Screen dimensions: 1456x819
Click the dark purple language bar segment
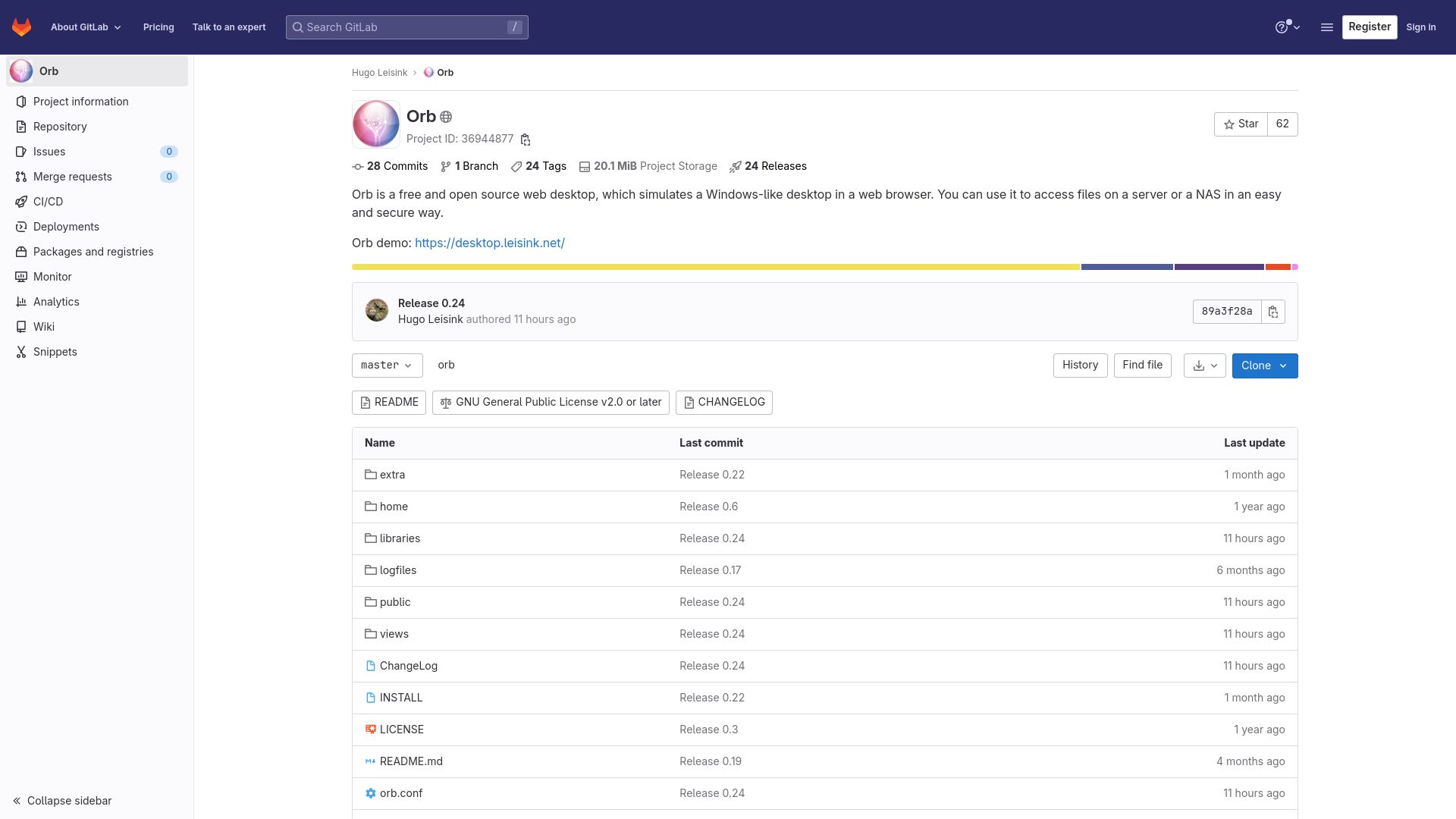tap(1219, 267)
